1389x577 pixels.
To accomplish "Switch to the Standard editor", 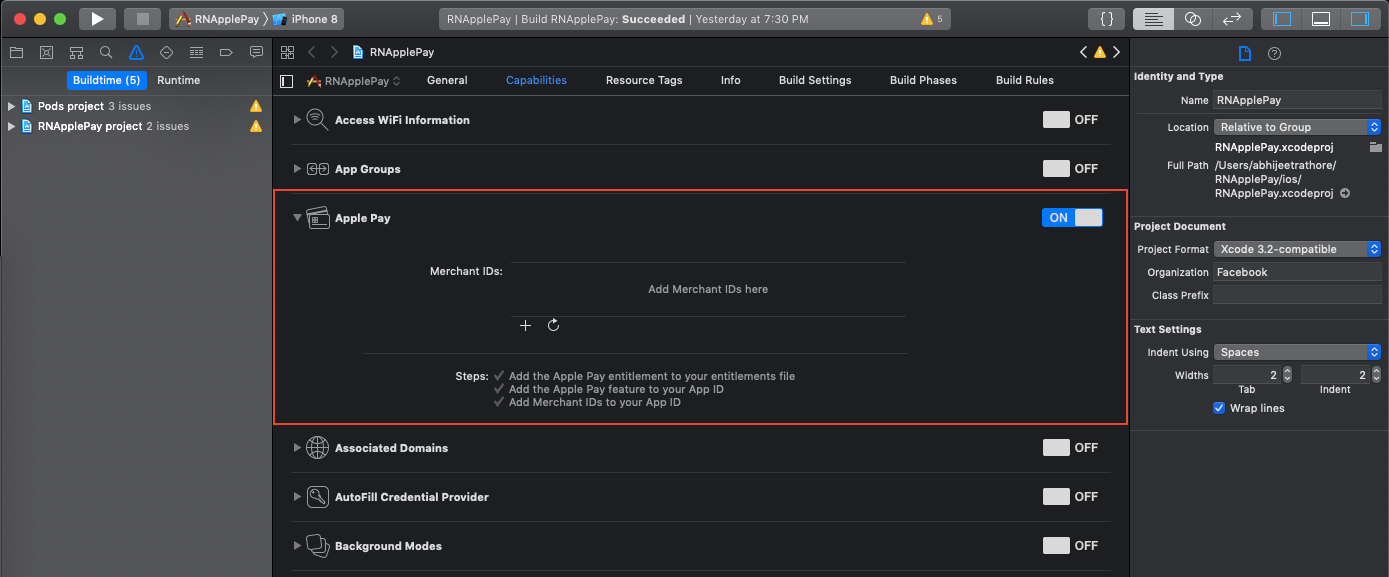I will click(x=1152, y=19).
